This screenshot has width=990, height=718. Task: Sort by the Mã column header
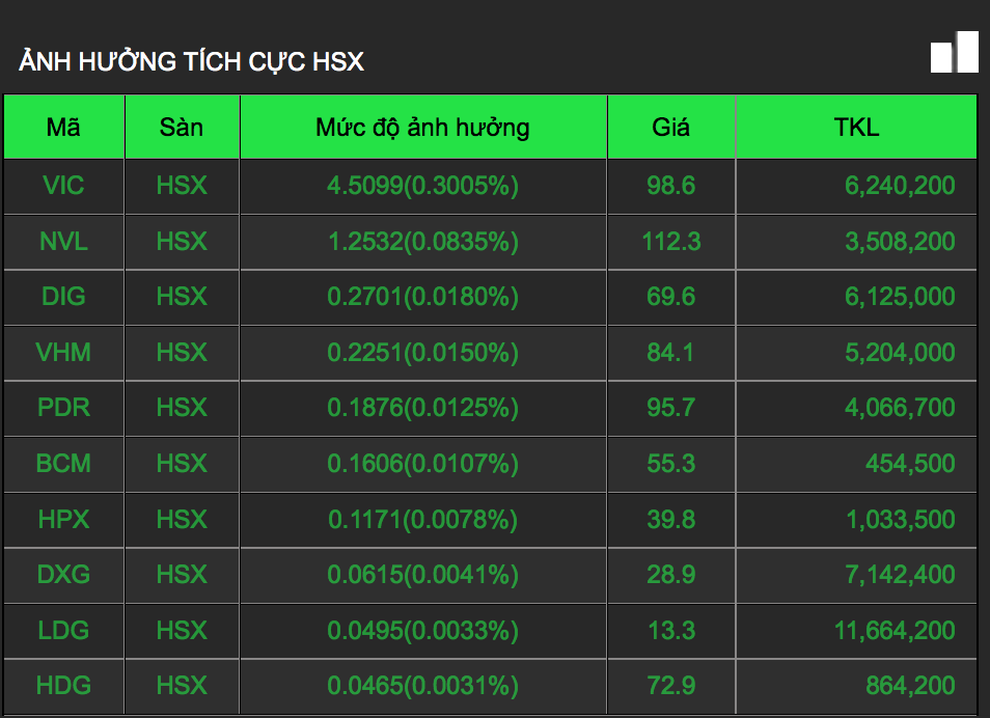(64, 128)
